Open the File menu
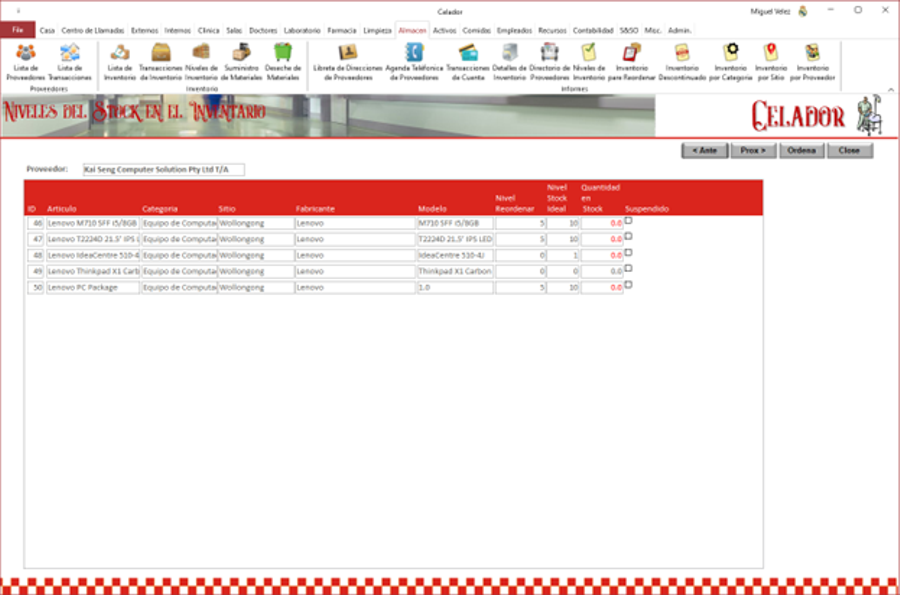Image resolution: width=900 pixels, height=595 pixels. click(x=17, y=30)
